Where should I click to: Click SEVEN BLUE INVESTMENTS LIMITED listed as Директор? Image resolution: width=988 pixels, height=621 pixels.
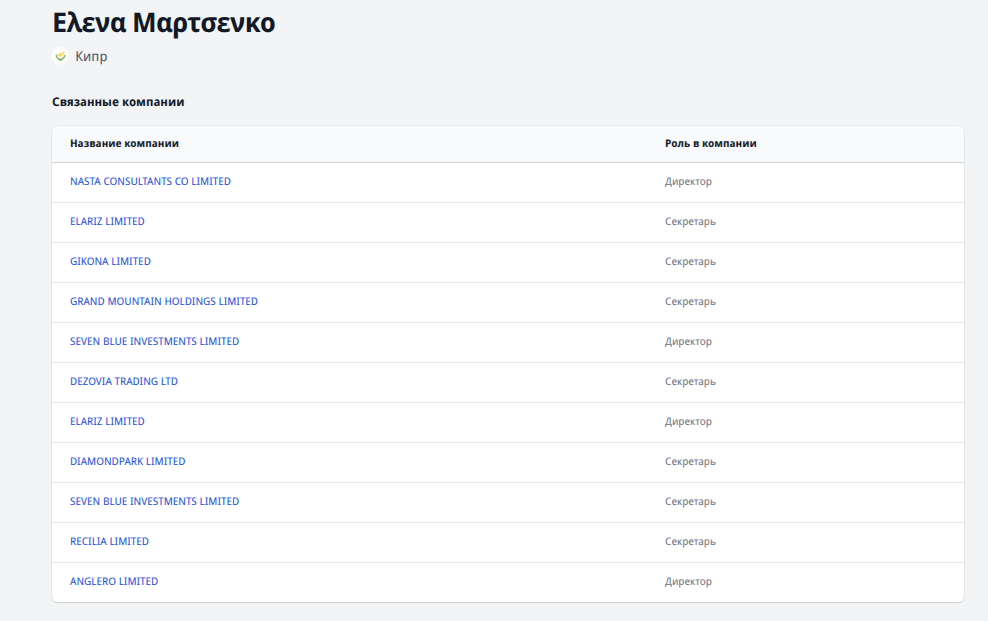[154, 342]
